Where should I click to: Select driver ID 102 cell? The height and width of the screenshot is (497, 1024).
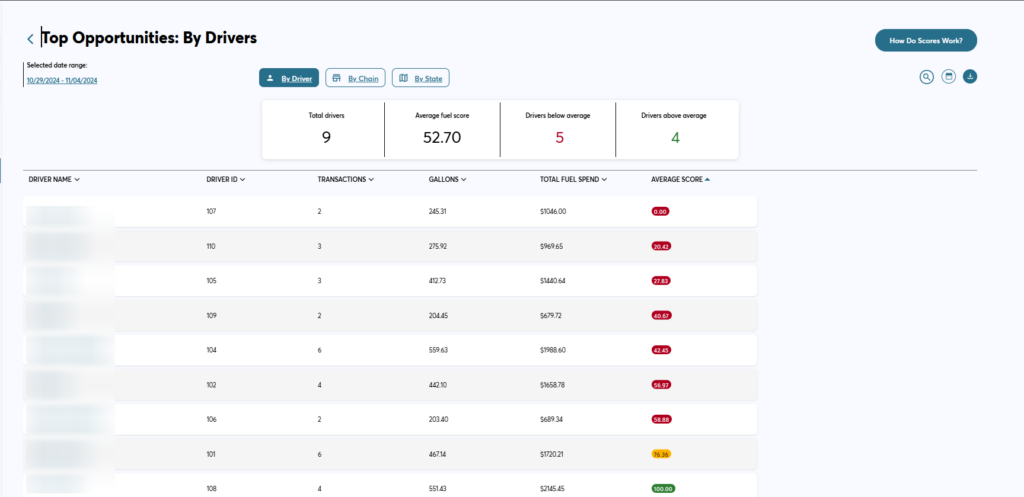tap(211, 385)
